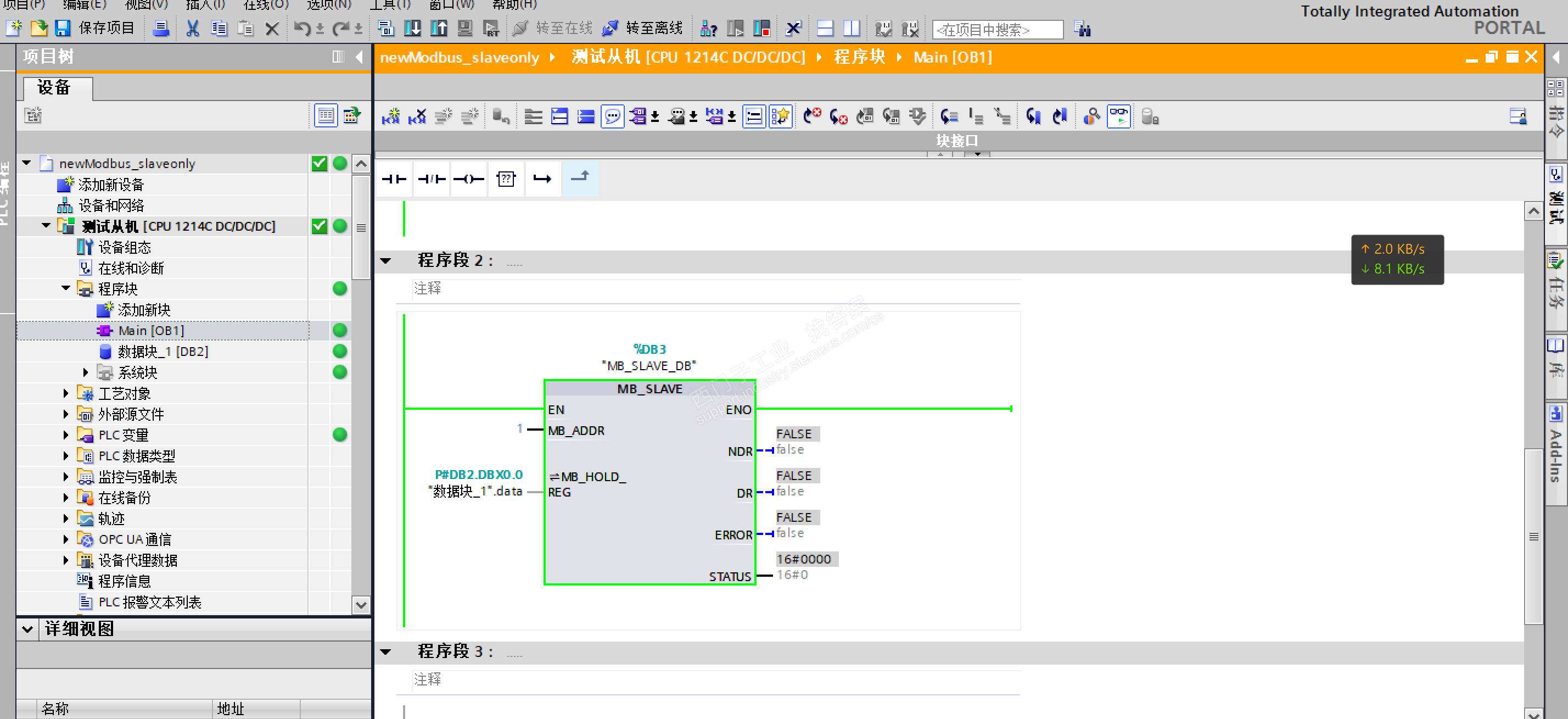Toggle favorites display in editor toolbar
Image resolution: width=1568 pixels, height=719 pixels.
pos(780,116)
